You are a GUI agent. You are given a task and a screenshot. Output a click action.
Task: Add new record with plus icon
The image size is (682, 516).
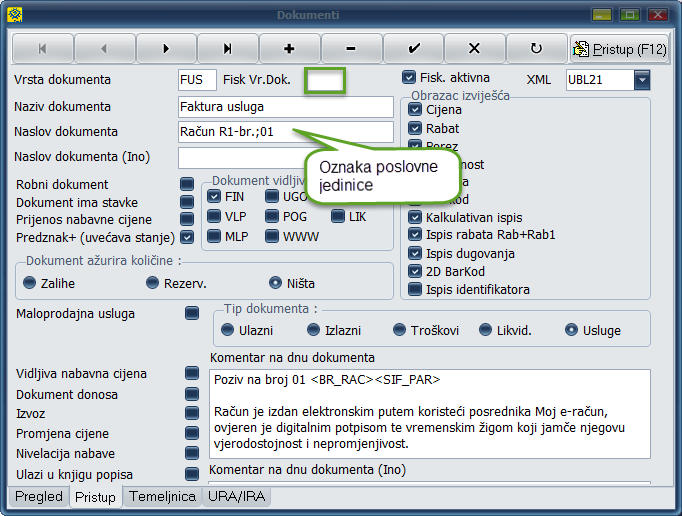coord(289,48)
